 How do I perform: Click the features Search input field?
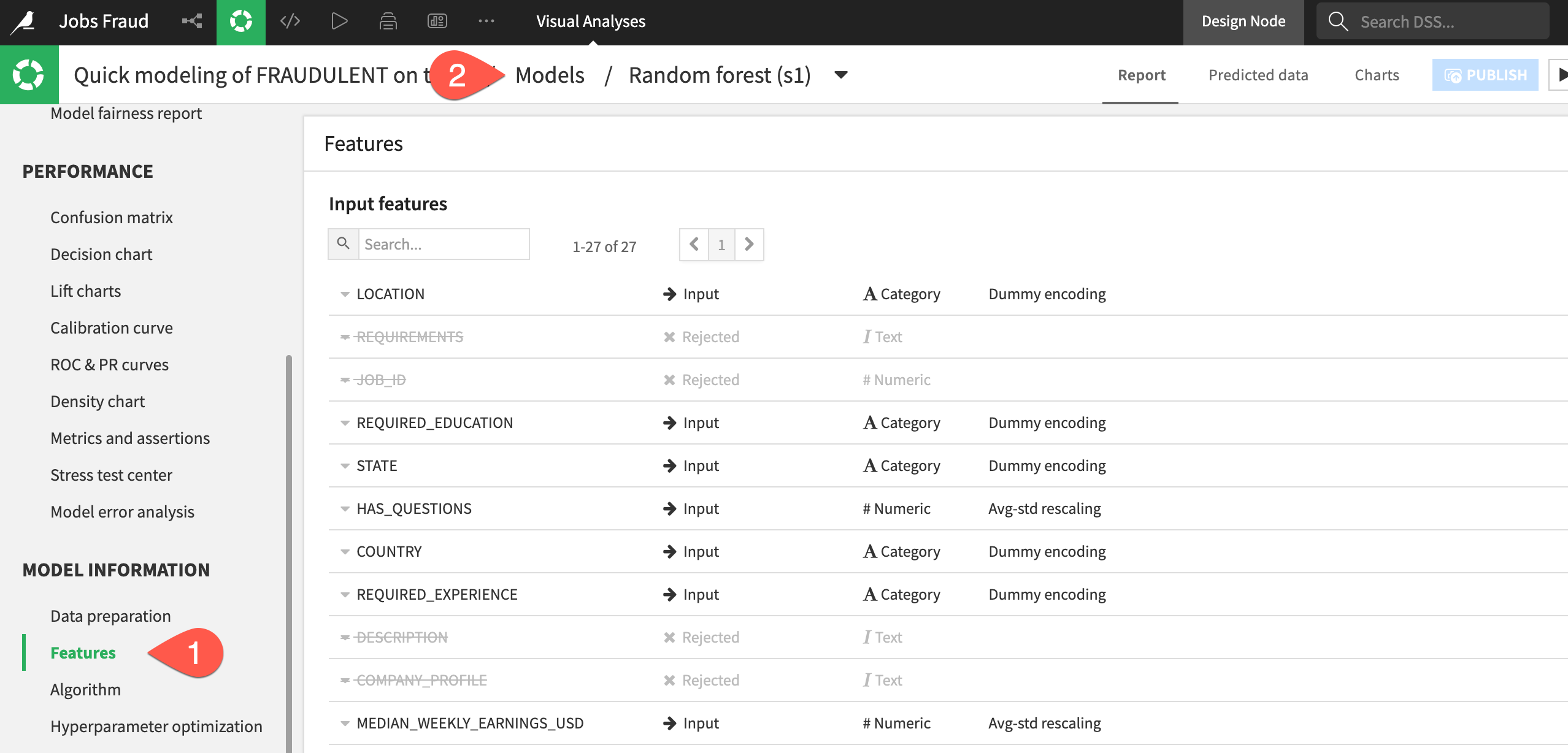click(444, 245)
